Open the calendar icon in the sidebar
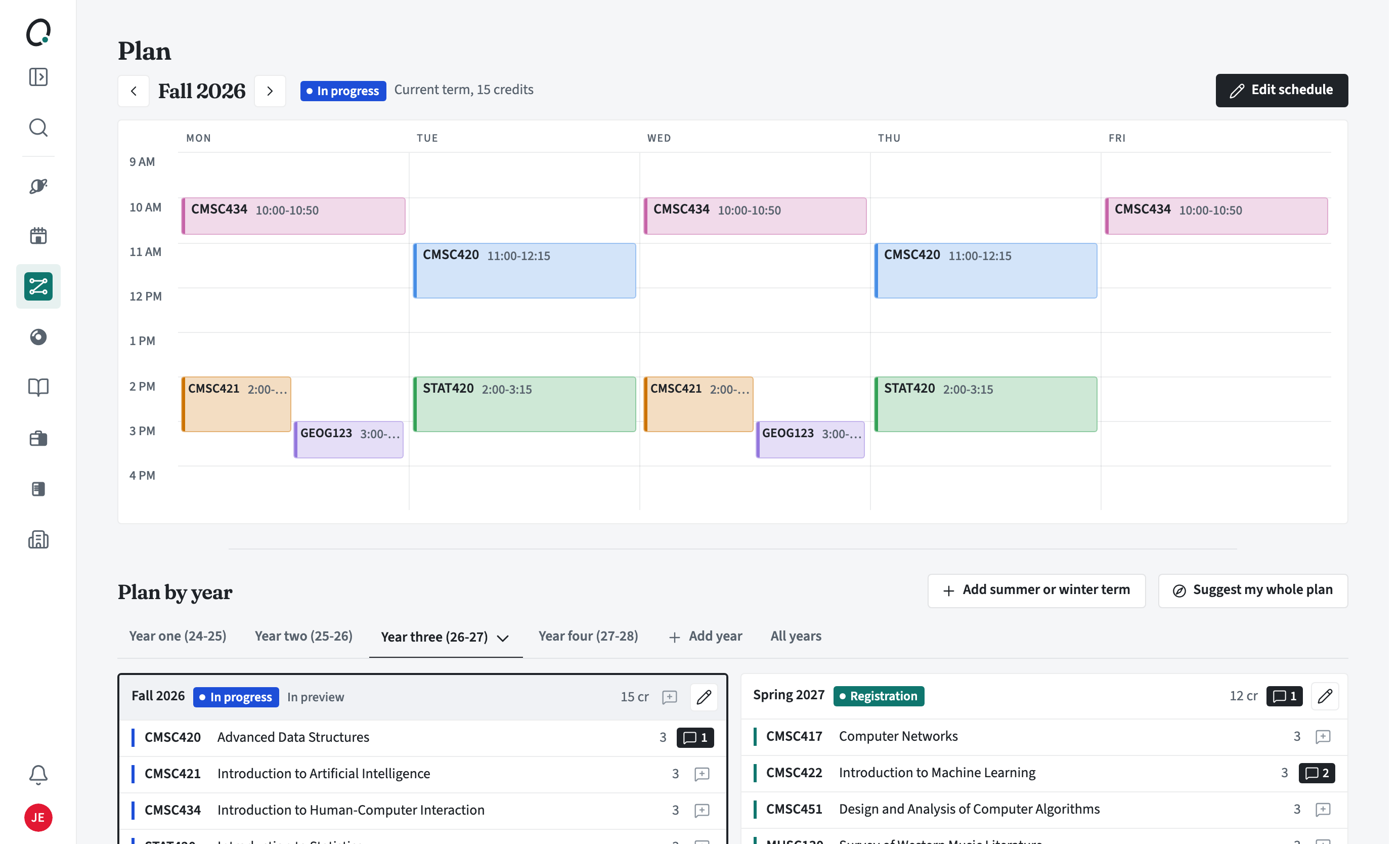The height and width of the screenshot is (844, 1400). pyautogui.click(x=38, y=236)
